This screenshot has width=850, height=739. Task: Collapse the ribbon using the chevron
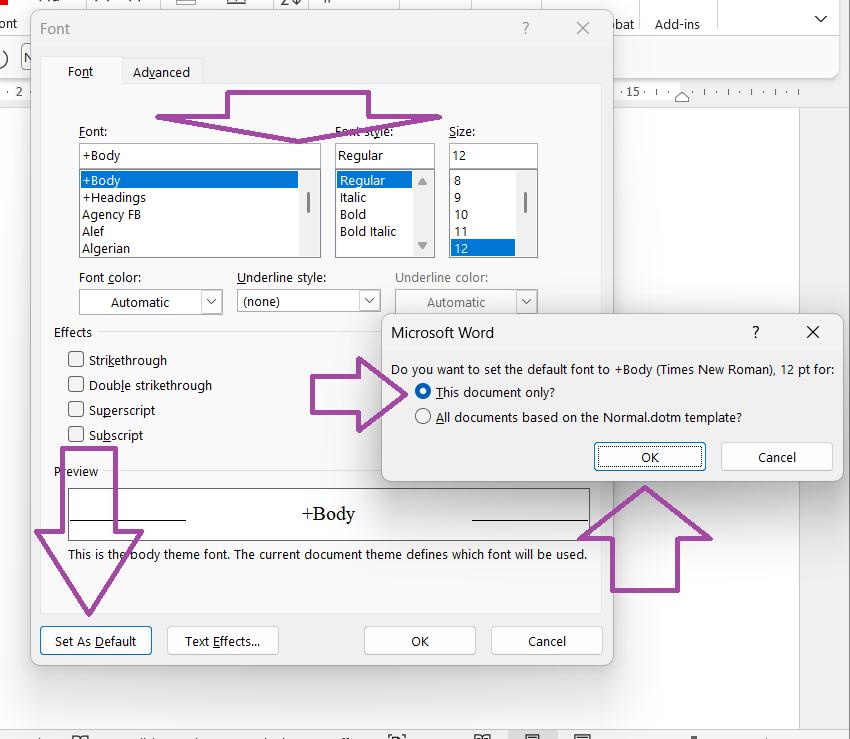pyautogui.click(x=821, y=19)
